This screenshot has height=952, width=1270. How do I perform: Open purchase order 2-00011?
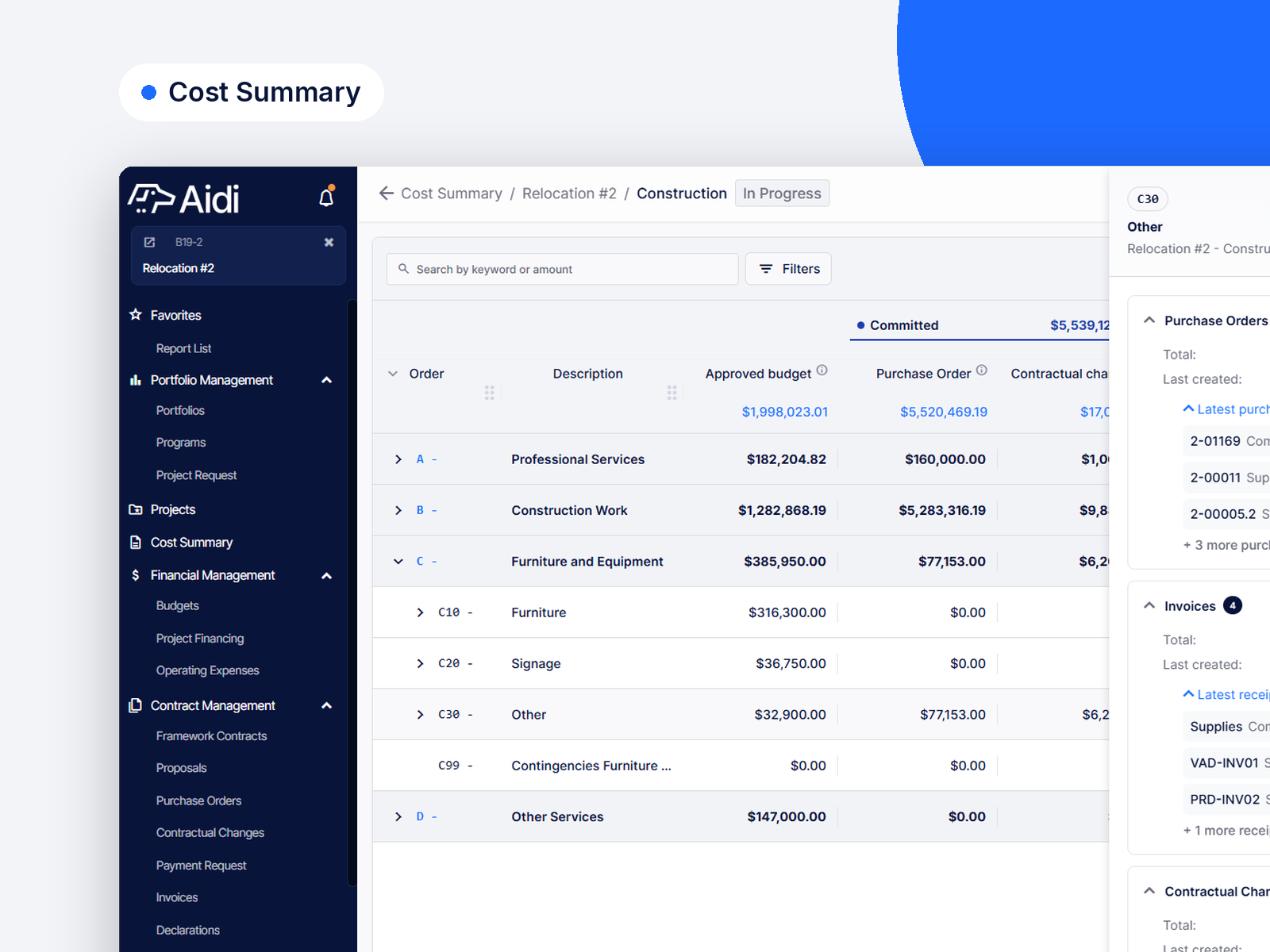[1227, 478]
